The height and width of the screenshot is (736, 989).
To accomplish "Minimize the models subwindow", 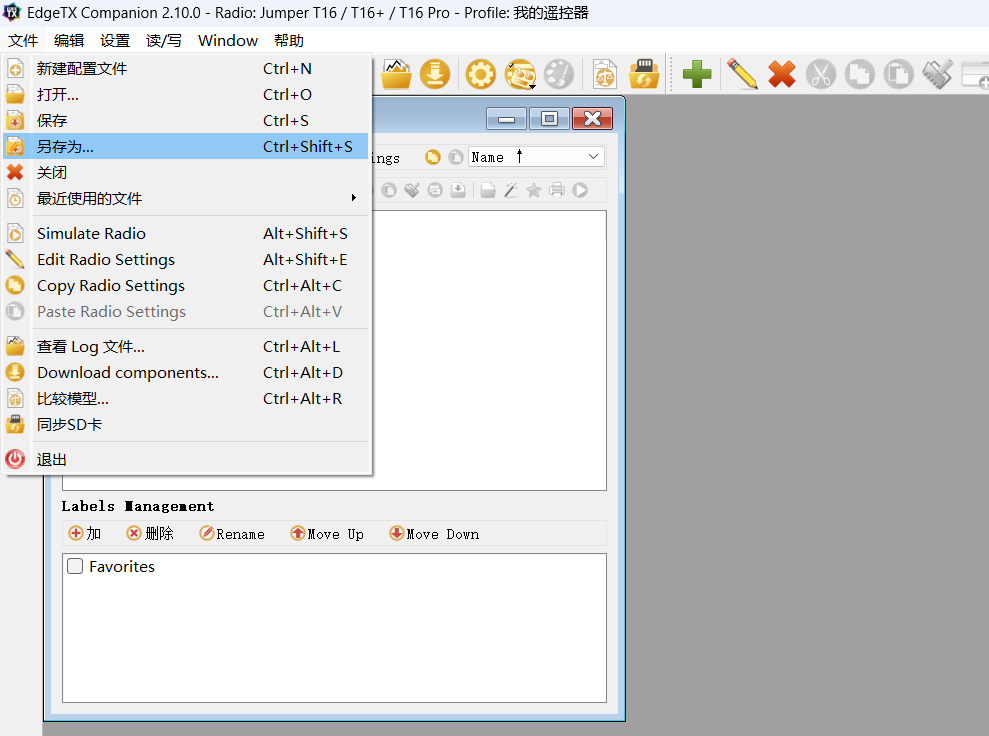I will point(506,119).
